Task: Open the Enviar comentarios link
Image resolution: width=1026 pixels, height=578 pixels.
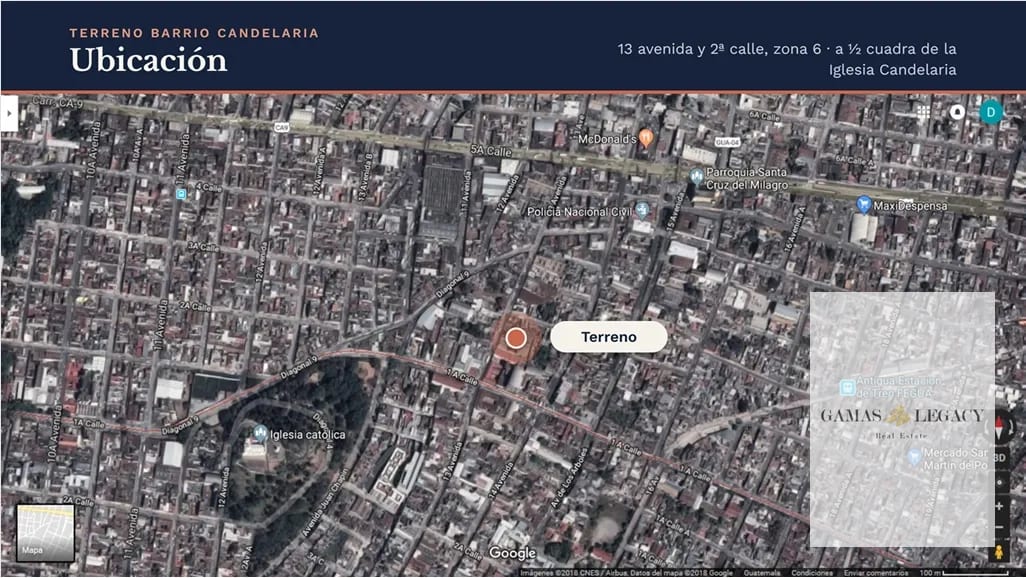Action: coord(876,573)
